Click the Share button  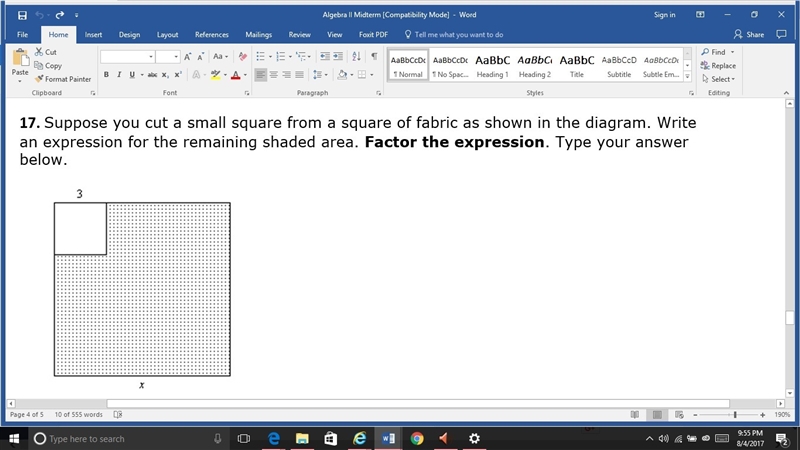click(x=749, y=35)
